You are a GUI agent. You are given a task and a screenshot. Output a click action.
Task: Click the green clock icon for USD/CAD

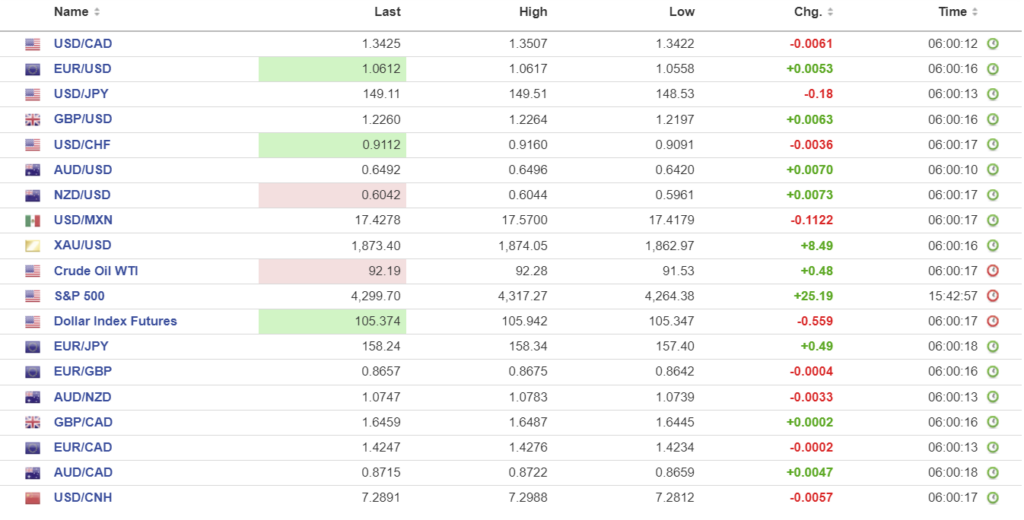(x=993, y=44)
